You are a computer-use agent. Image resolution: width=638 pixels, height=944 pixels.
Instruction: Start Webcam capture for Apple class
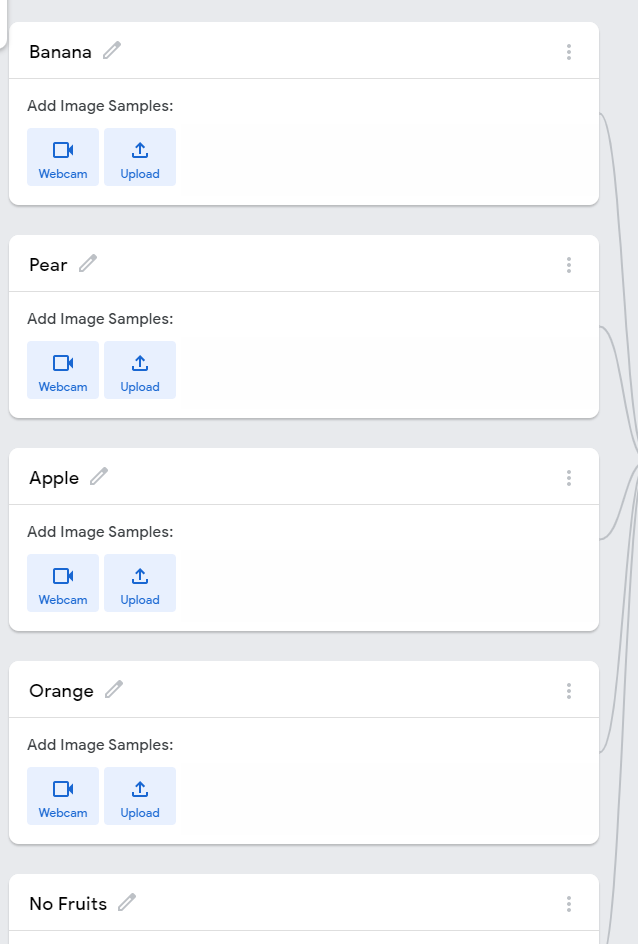click(63, 583)
